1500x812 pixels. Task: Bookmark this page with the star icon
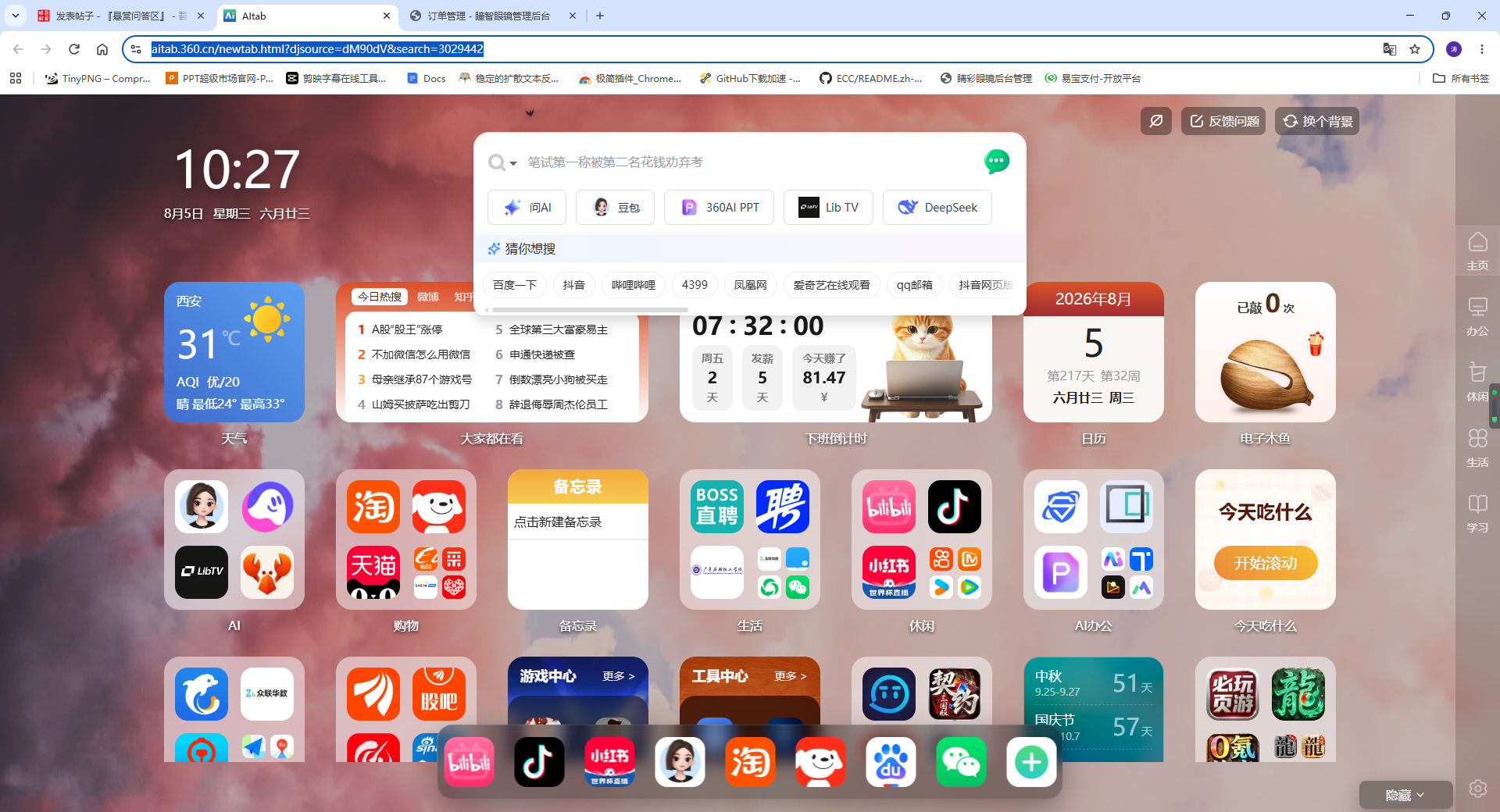tap(1415, 49)
